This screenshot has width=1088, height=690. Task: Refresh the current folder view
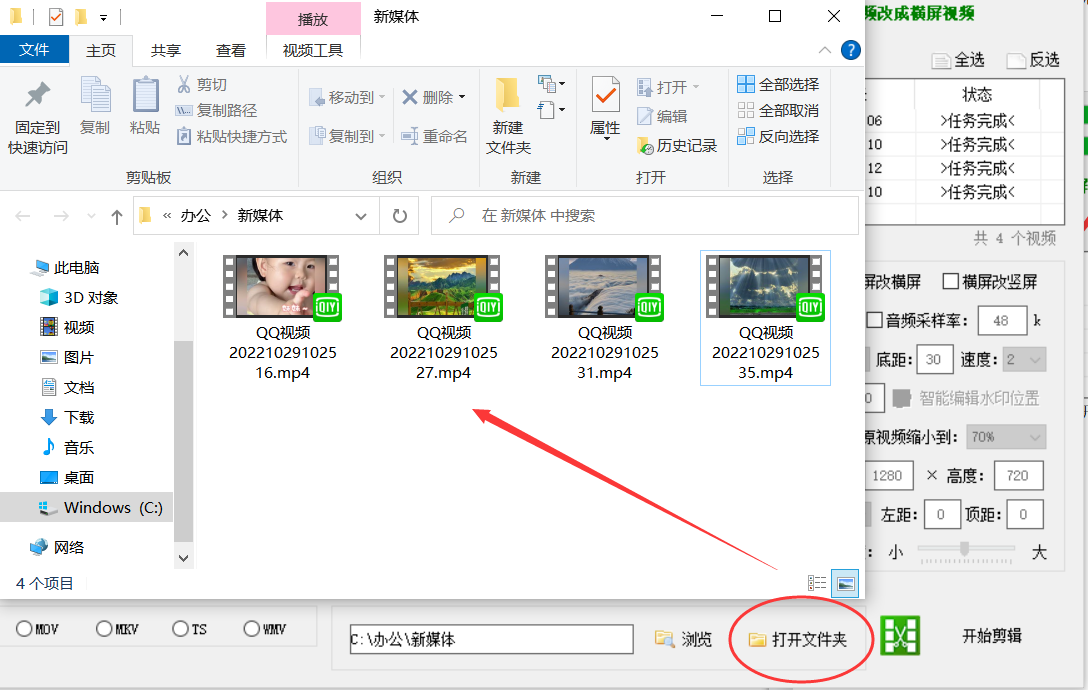coord(400,216)
